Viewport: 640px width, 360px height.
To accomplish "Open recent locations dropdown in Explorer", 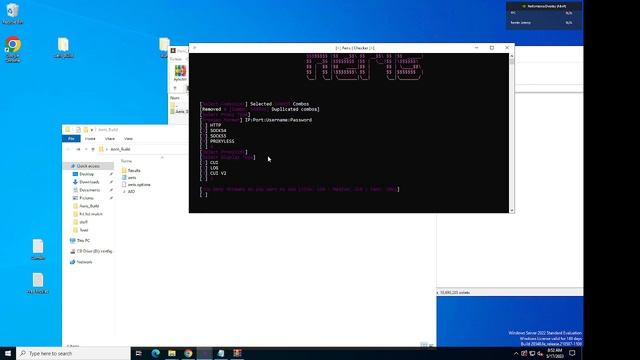I will (x=86, y=149).
